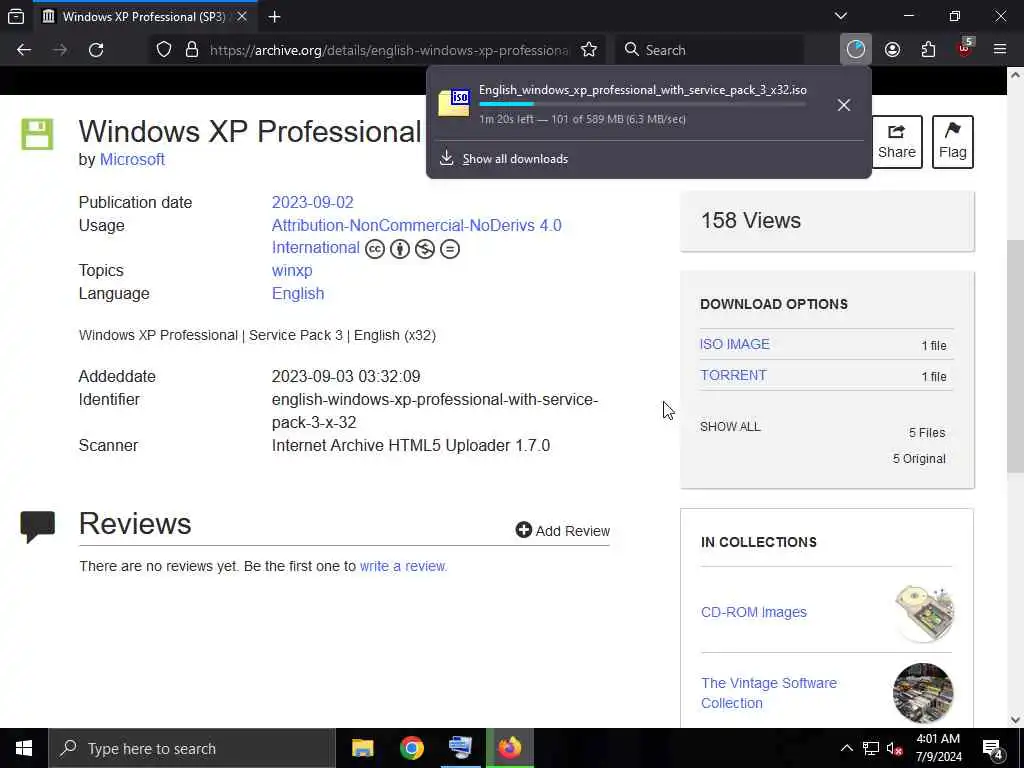Go back with the browser back arrow
The image size is (1024, 768).
(24, 50)
